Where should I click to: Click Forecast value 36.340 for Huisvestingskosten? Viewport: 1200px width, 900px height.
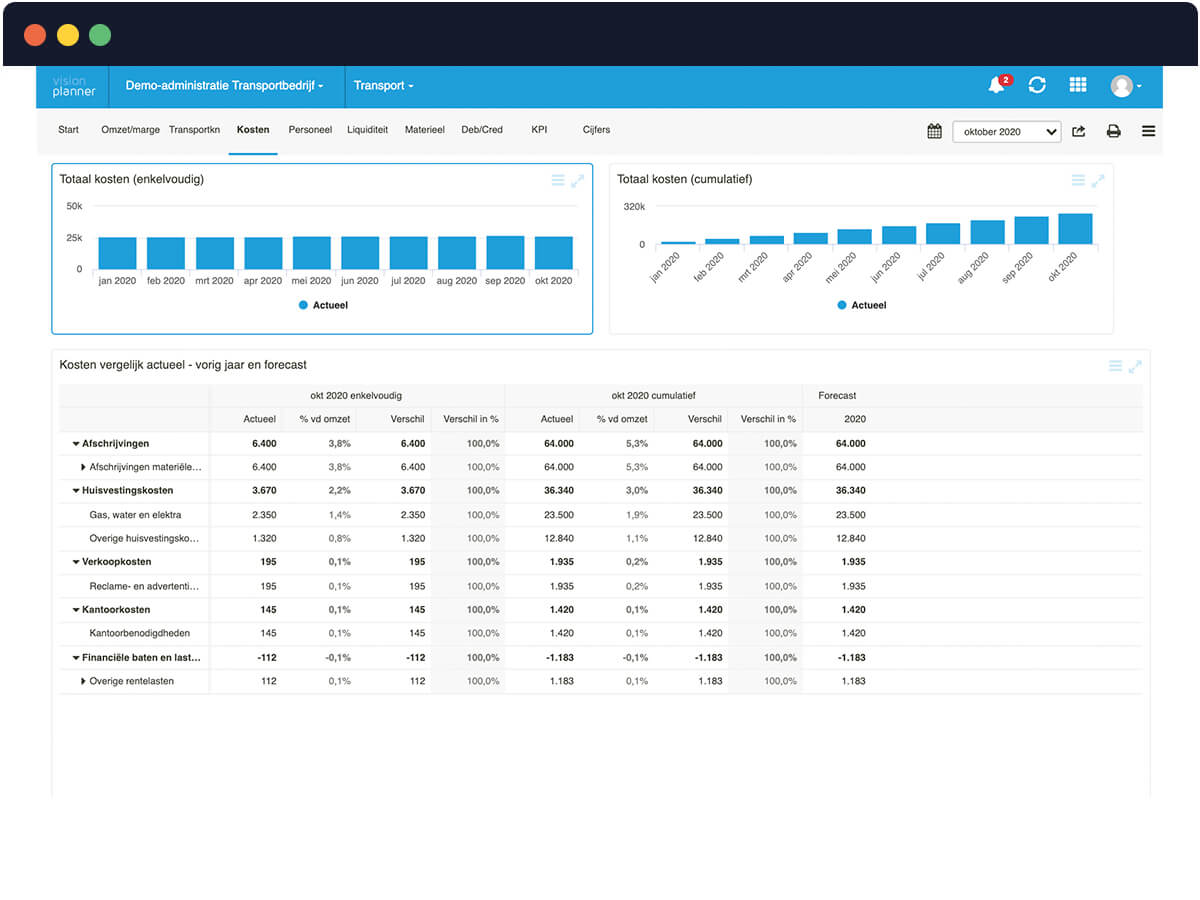(851, 491)
